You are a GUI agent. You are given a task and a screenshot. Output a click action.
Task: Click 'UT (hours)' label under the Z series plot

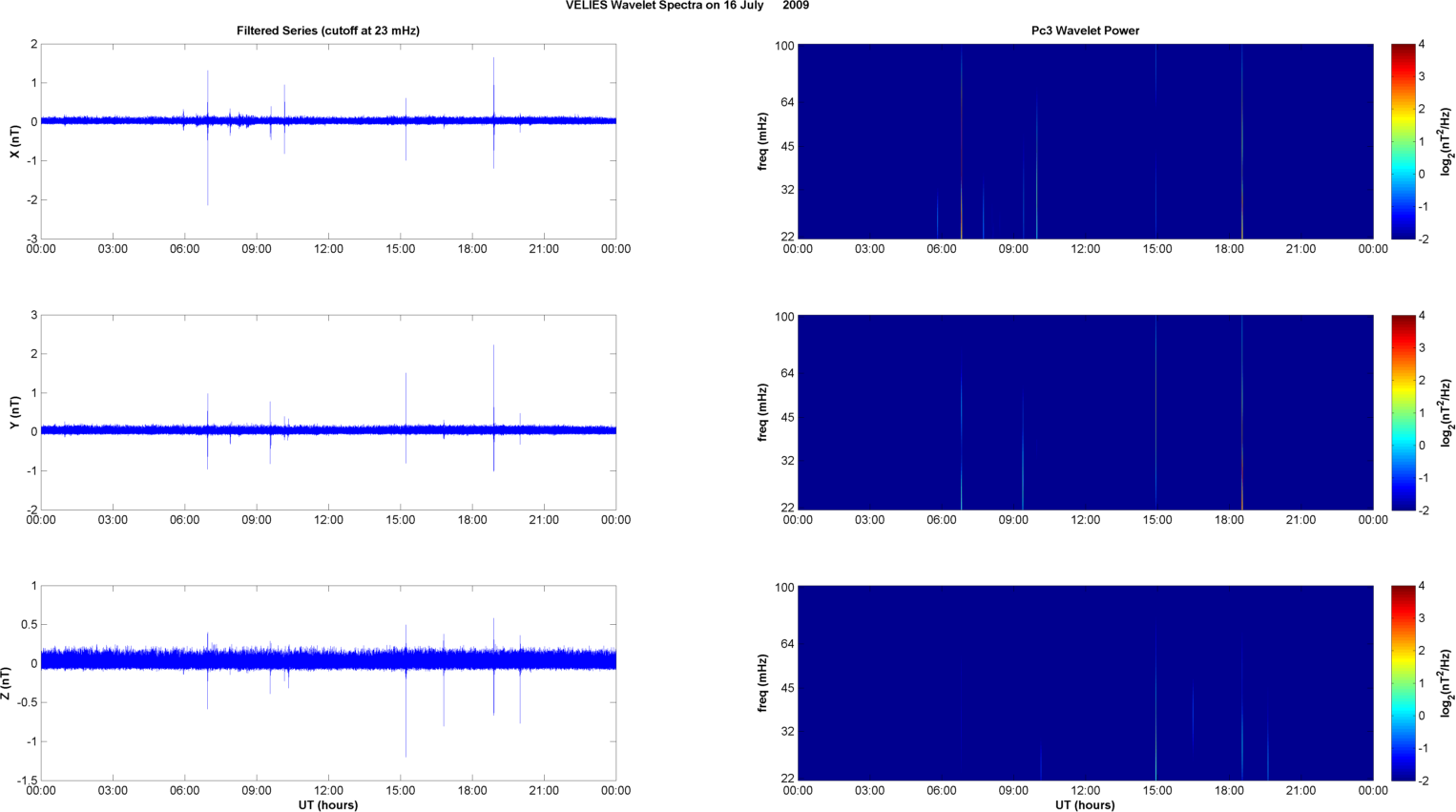(x=328, y=805)
